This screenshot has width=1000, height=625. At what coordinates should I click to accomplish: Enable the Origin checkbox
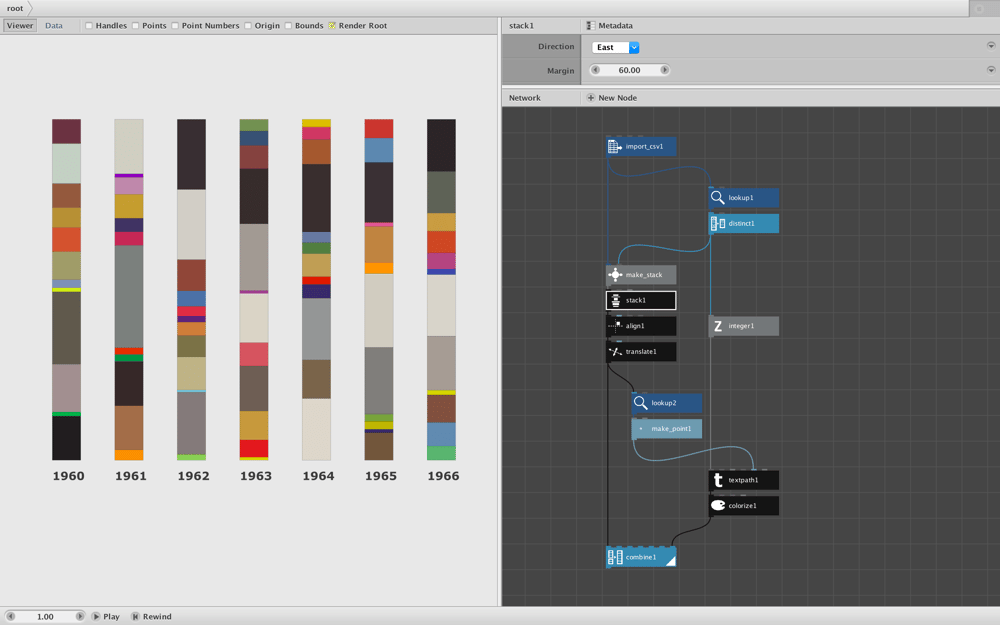coord(247,26)
